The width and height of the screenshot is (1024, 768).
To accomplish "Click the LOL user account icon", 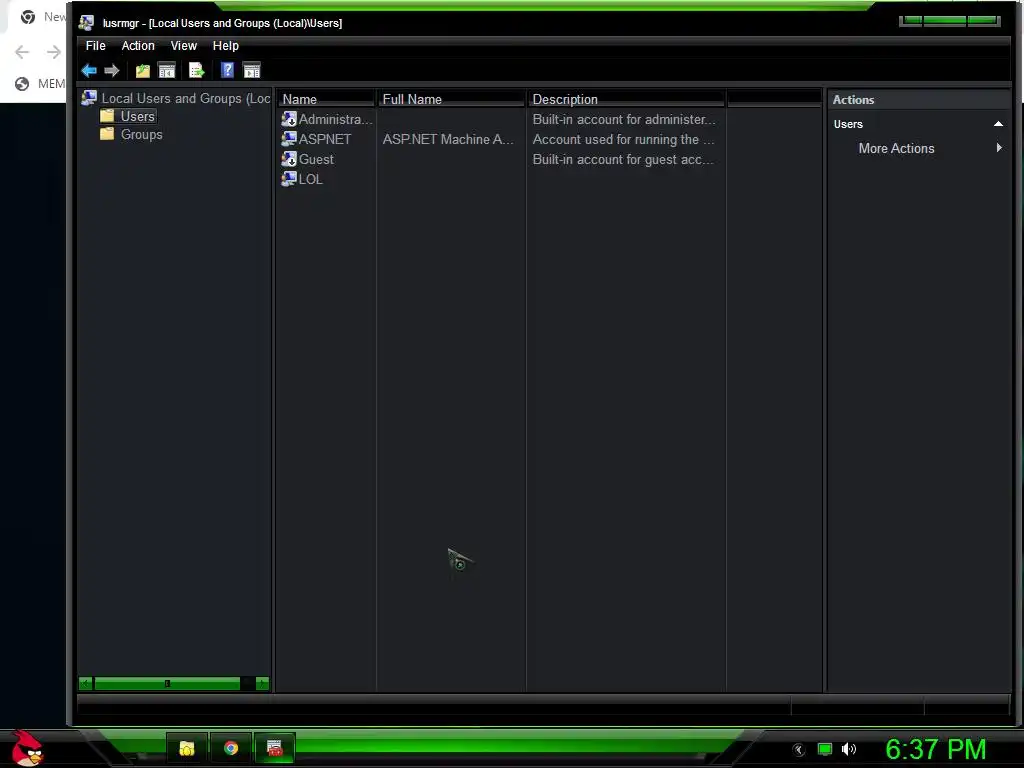I will tap(289, 178).
